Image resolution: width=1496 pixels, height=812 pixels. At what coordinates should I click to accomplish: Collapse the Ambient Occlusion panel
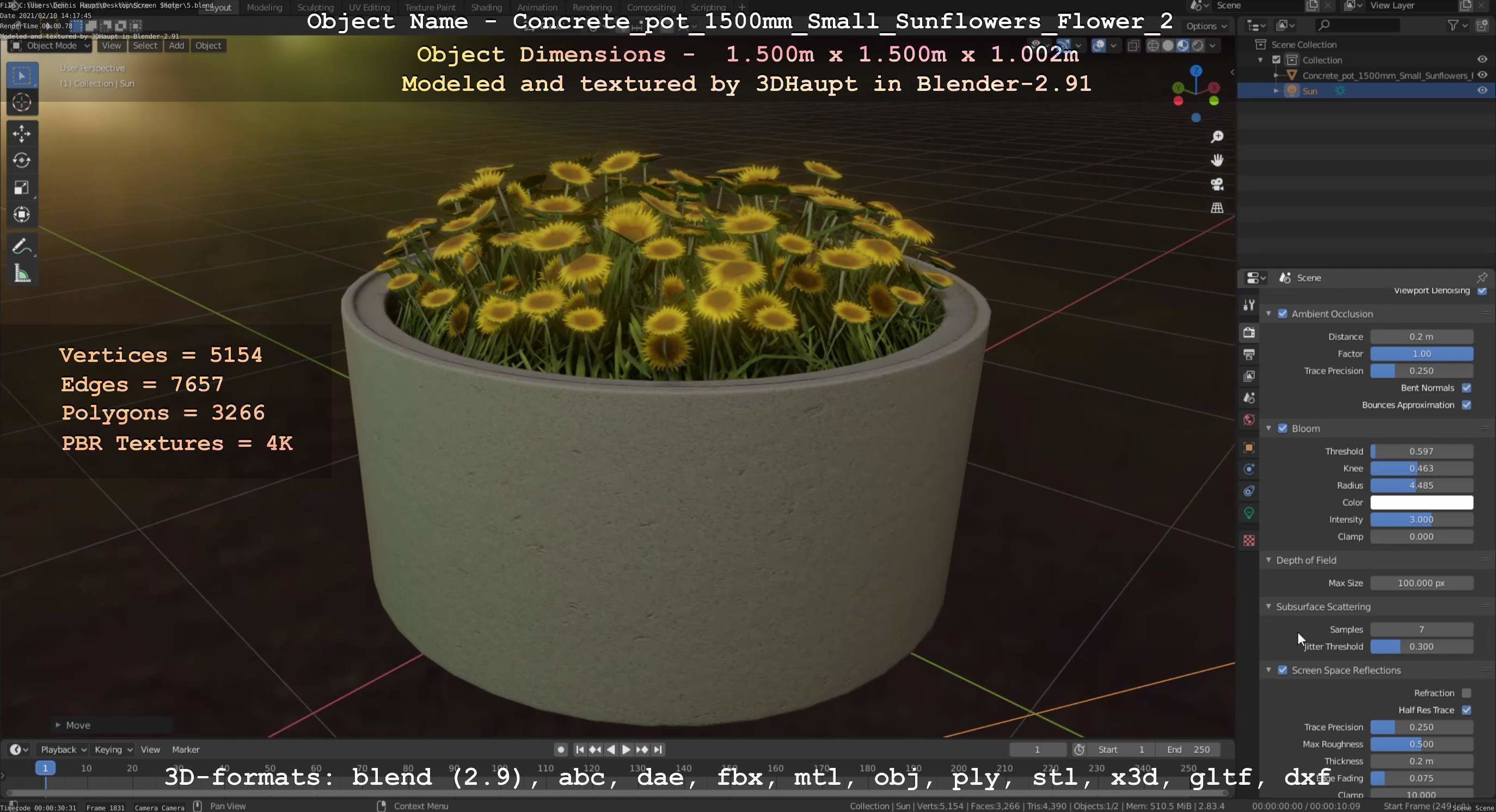pos(1268,313)
